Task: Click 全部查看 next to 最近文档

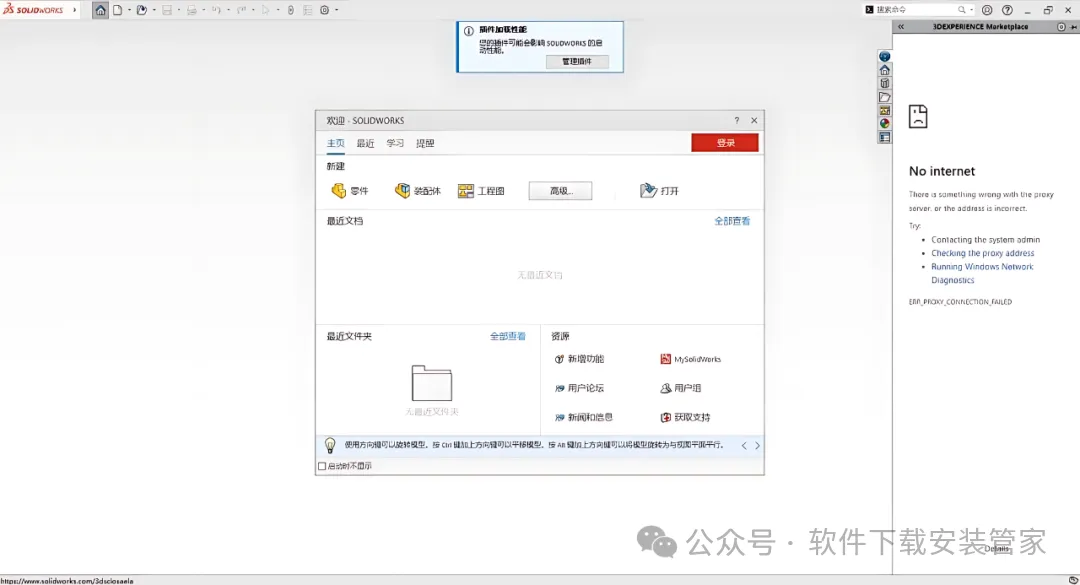Action: pos(732,221)
